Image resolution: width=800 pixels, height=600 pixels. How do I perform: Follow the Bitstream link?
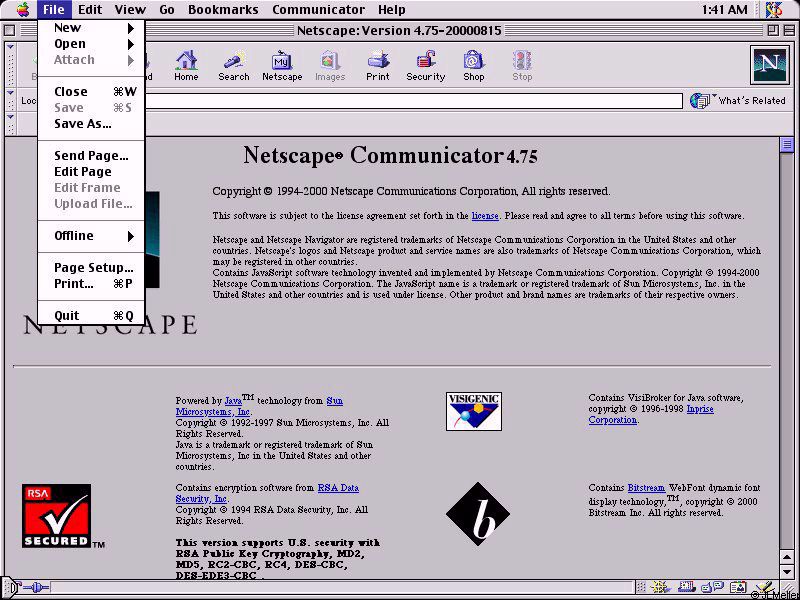click(646, 488)
